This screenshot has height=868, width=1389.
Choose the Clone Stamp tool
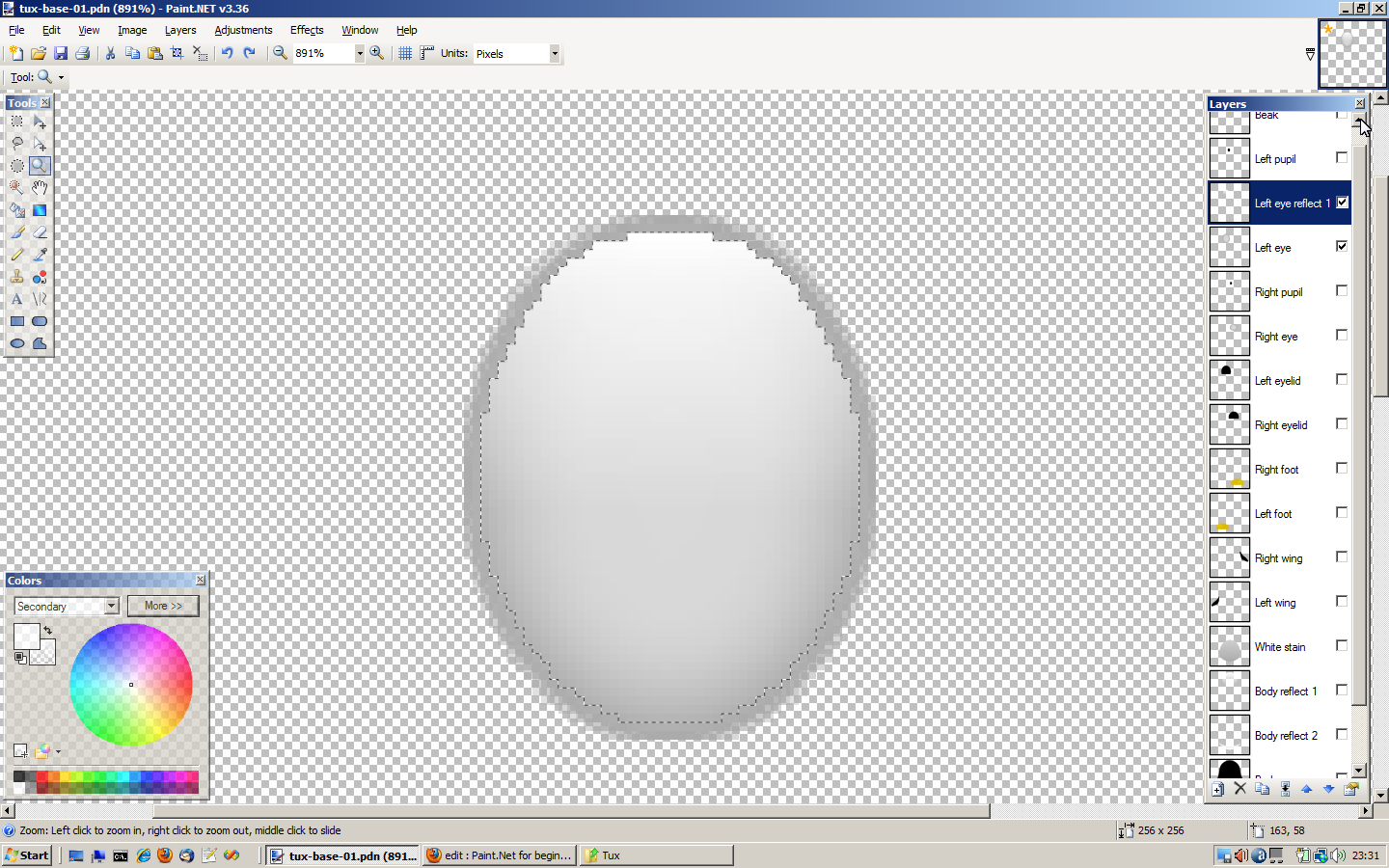click(x=17, y=277)
